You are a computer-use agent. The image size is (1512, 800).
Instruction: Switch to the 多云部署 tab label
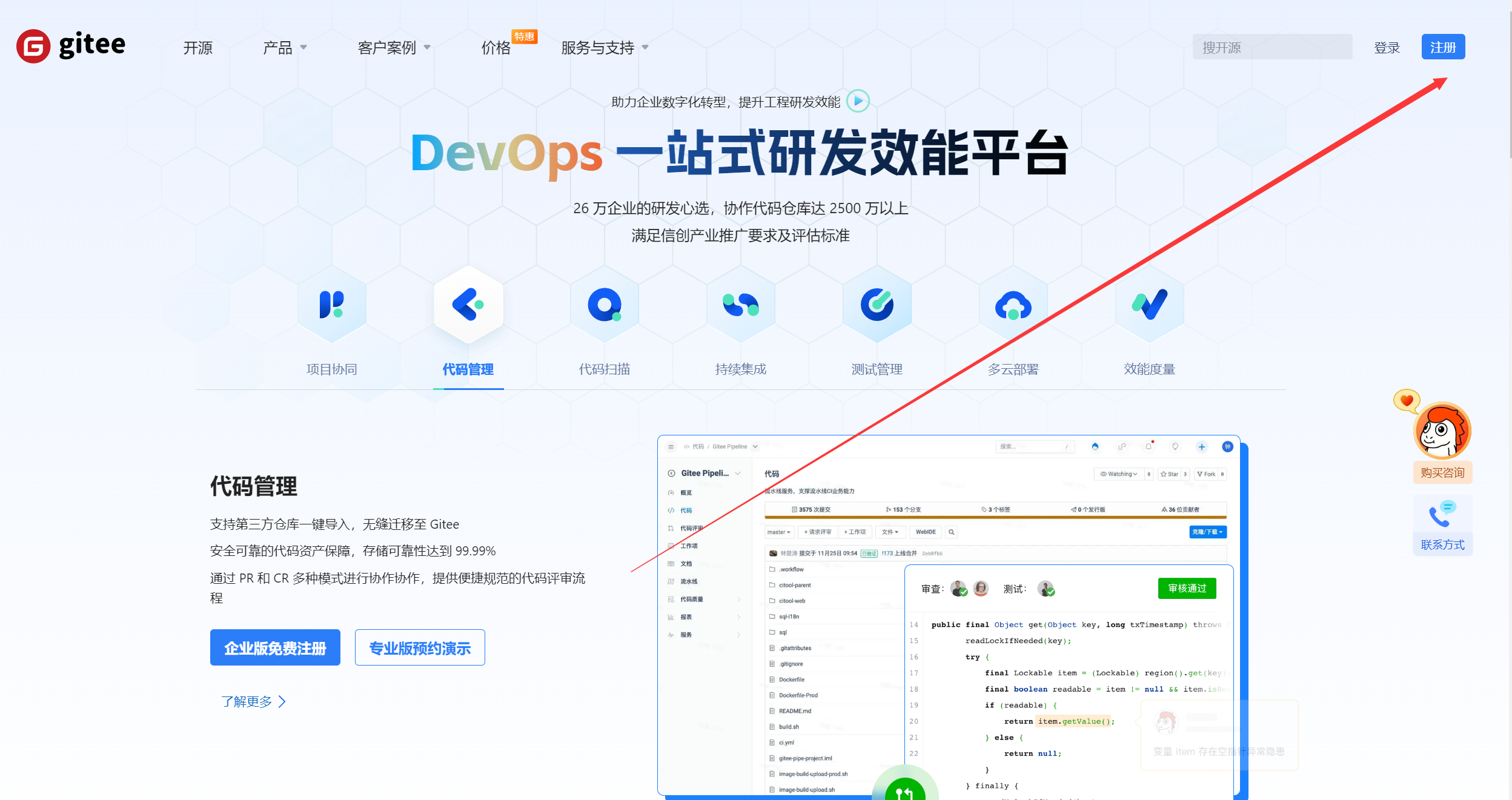click(1013, 369)
